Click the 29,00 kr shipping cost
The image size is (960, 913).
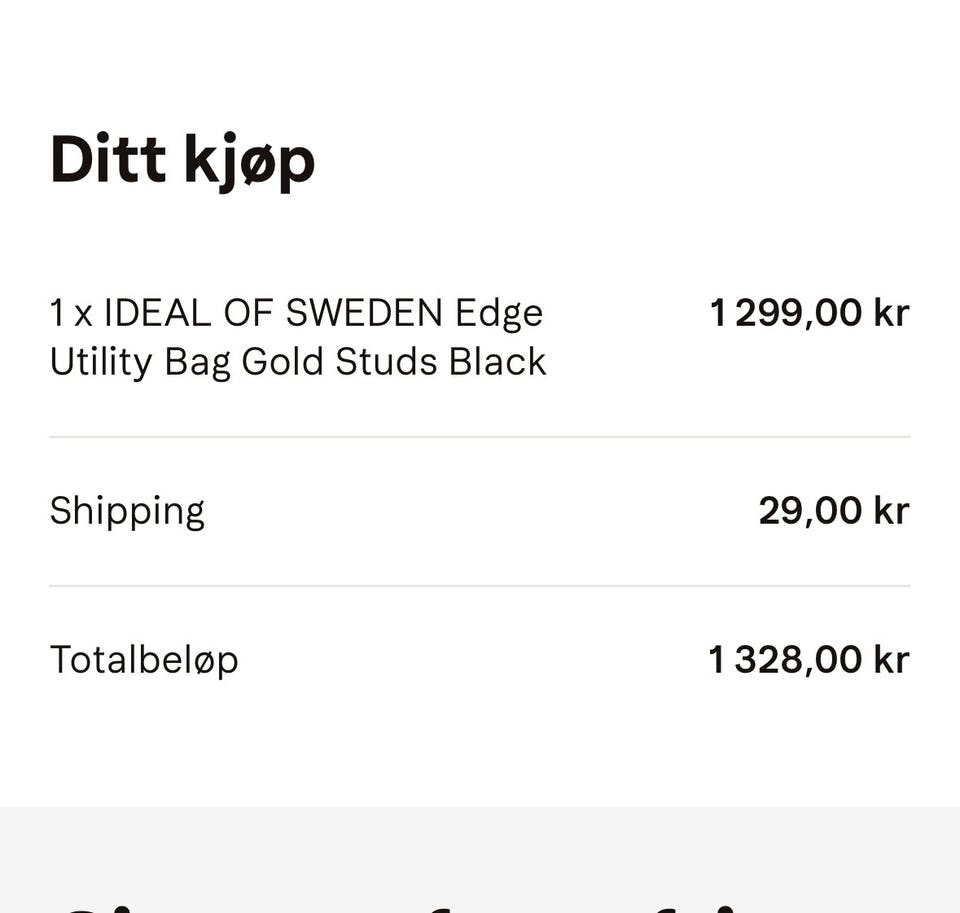(832, 511)
